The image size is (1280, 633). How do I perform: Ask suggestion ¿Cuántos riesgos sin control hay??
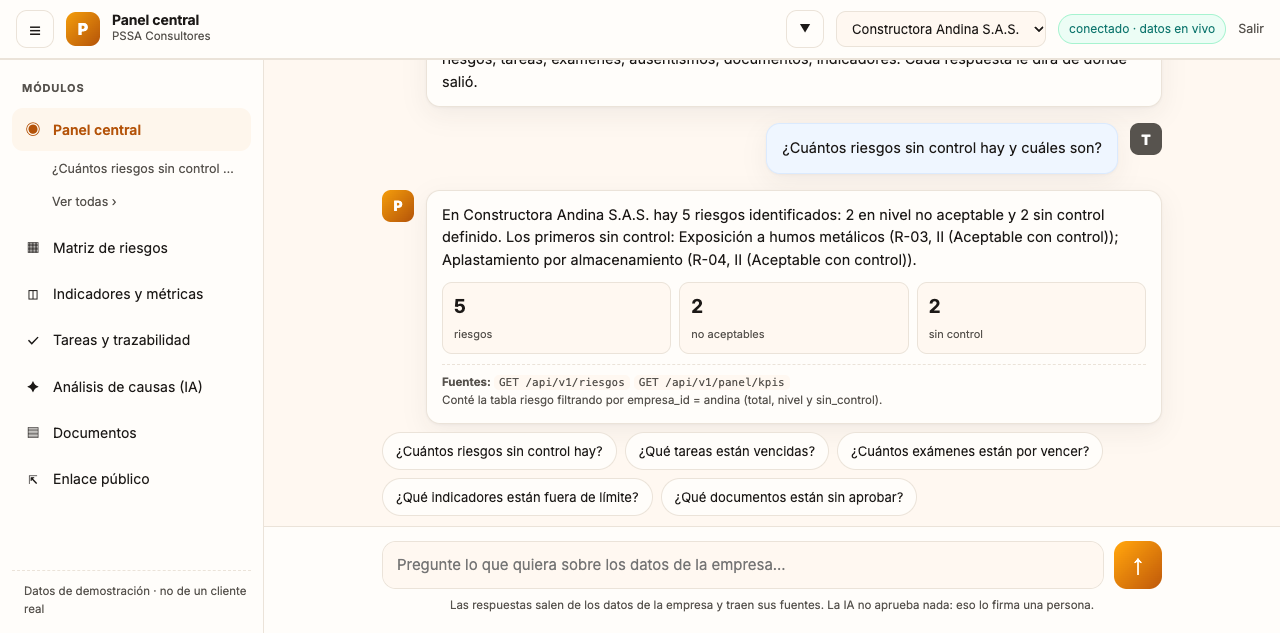pos(499,451)
